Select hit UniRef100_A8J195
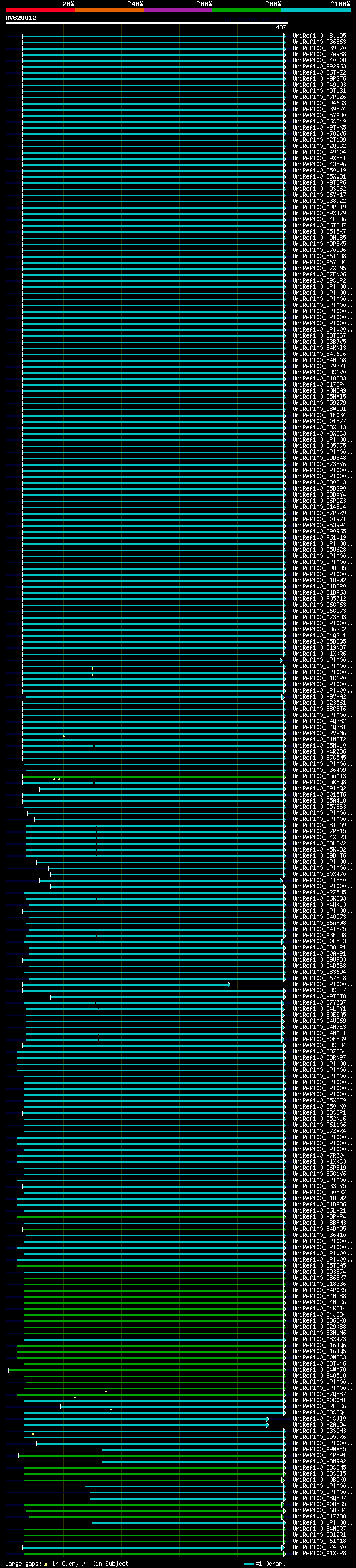 tap(319, 36)
